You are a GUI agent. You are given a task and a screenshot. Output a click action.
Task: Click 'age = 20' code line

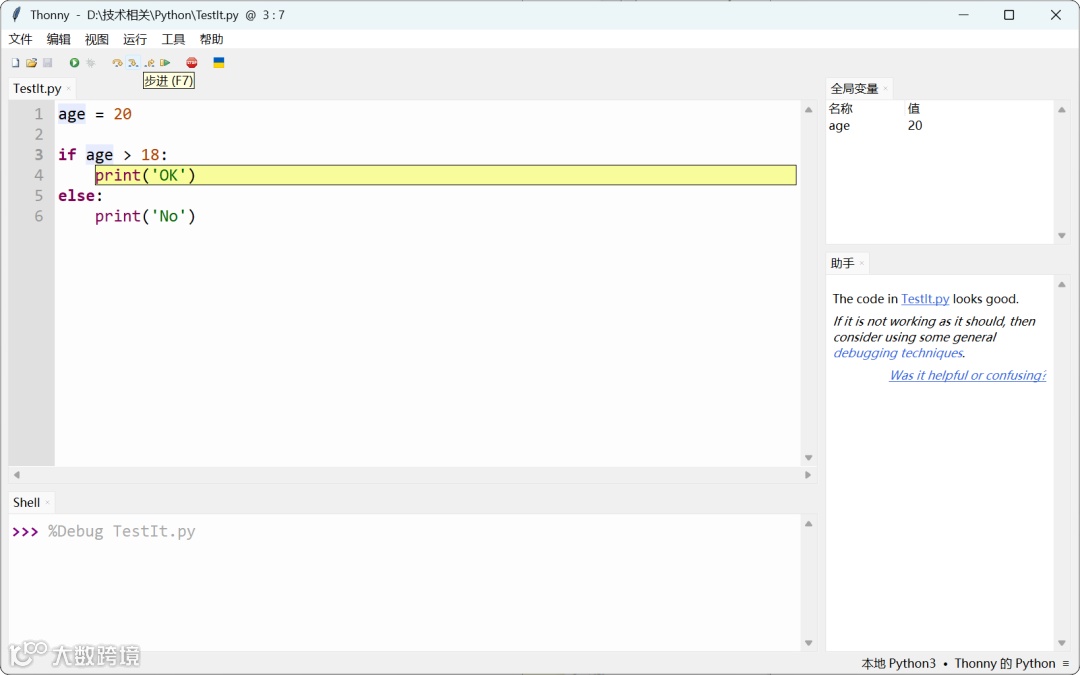click(95, 114)
